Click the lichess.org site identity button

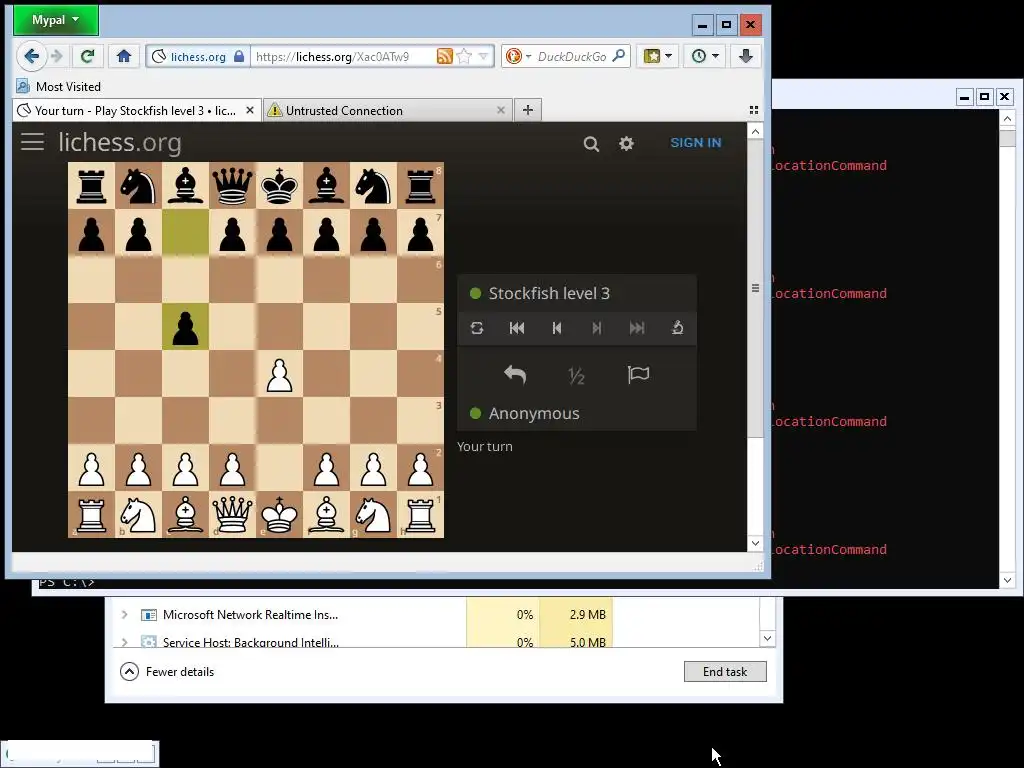[x=198, y=57]
